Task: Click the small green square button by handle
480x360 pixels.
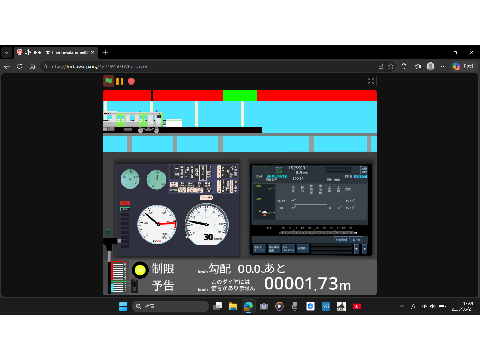Action: 108,232
